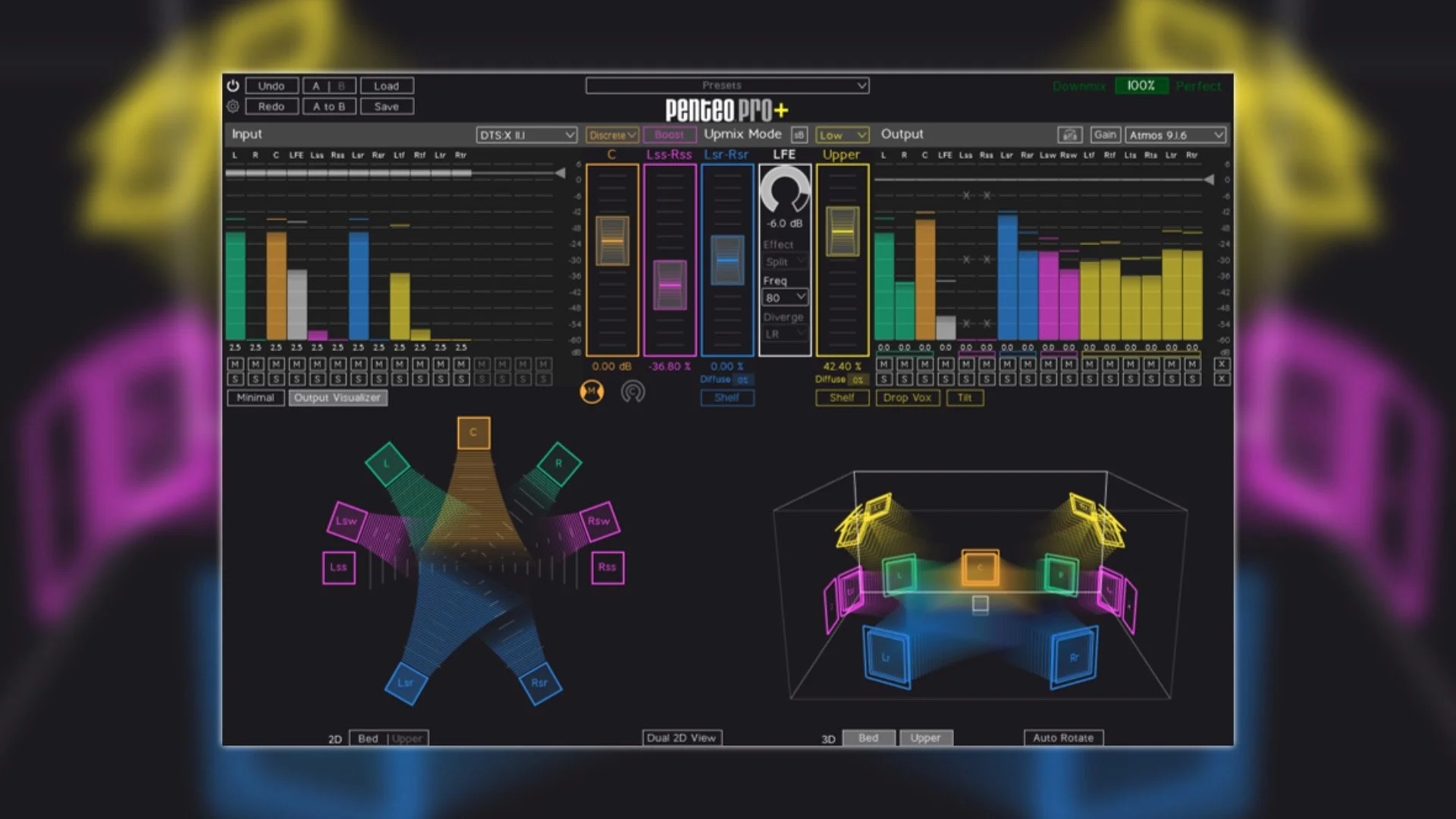Solo the output C channel
This screenshot has height=819, width=1456.
(x=925, y=378)
